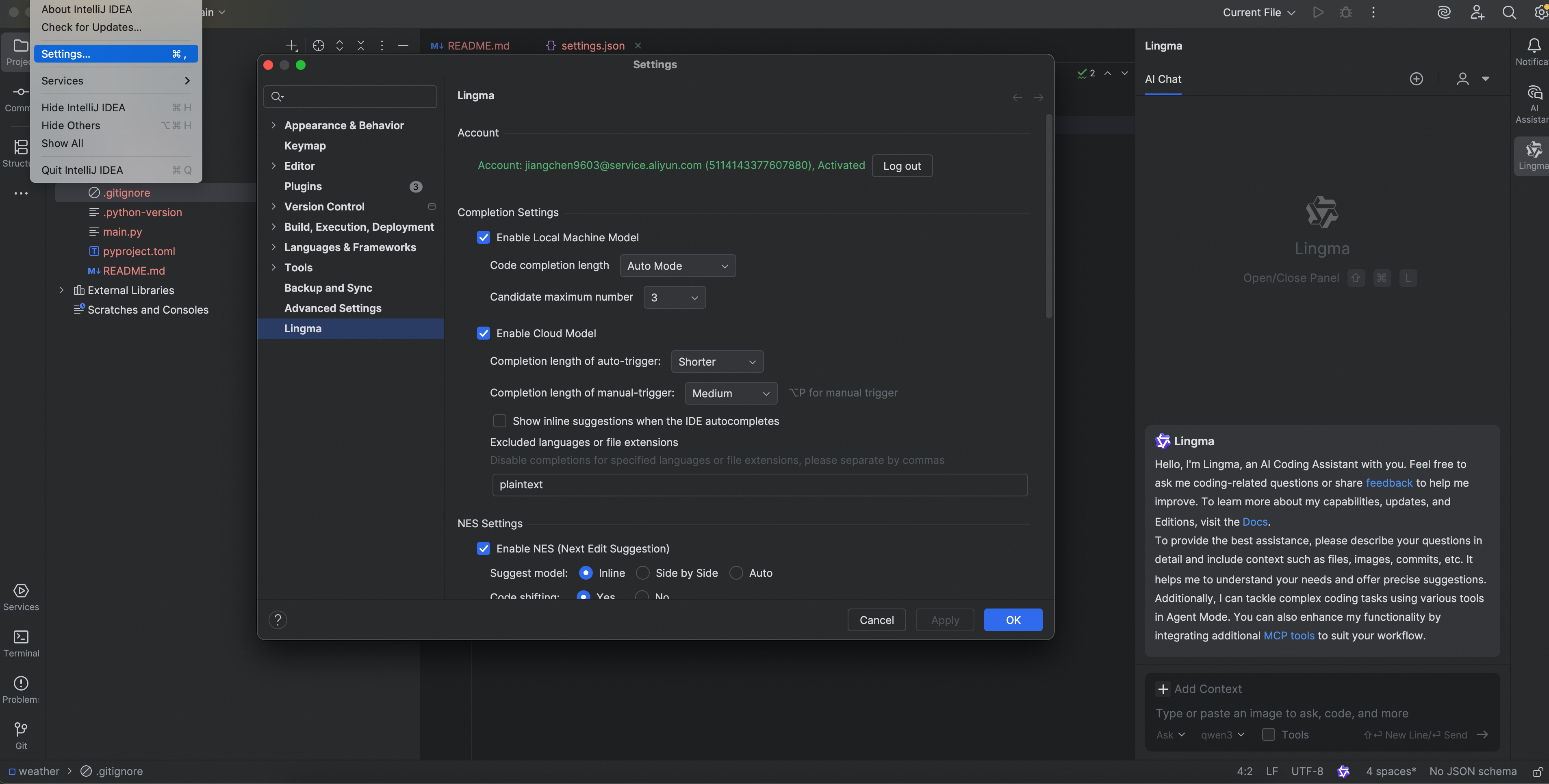Image resolution: width=1549 pixels, height=784 pixels.
Task: Click the chat message input field
Action: coord(1322,713)
